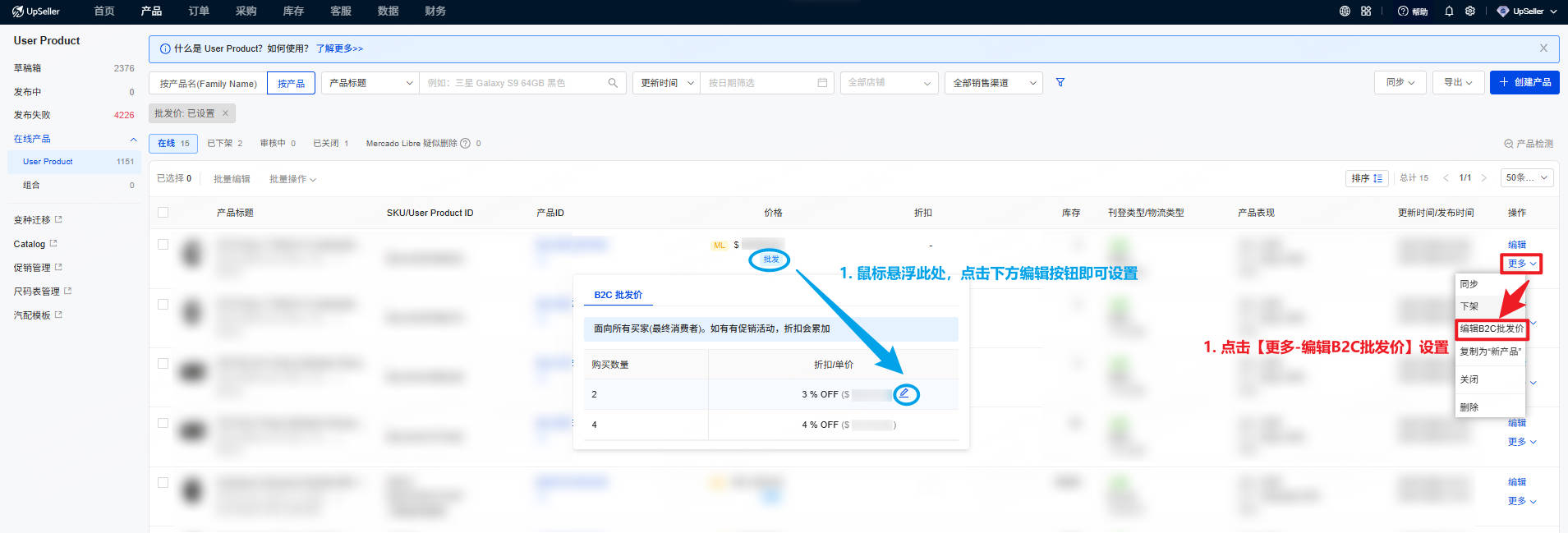Viewport: 1568px width, 533px height.
Task: Select the third product row checkbox
Action: [x=163, y=363]
